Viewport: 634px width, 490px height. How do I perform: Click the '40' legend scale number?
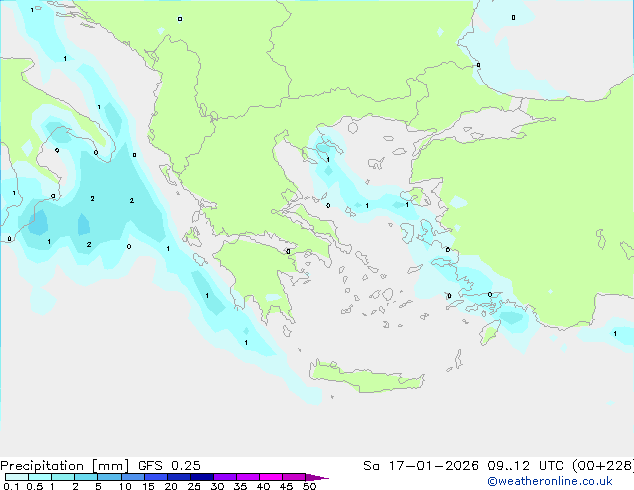[263, 486]
